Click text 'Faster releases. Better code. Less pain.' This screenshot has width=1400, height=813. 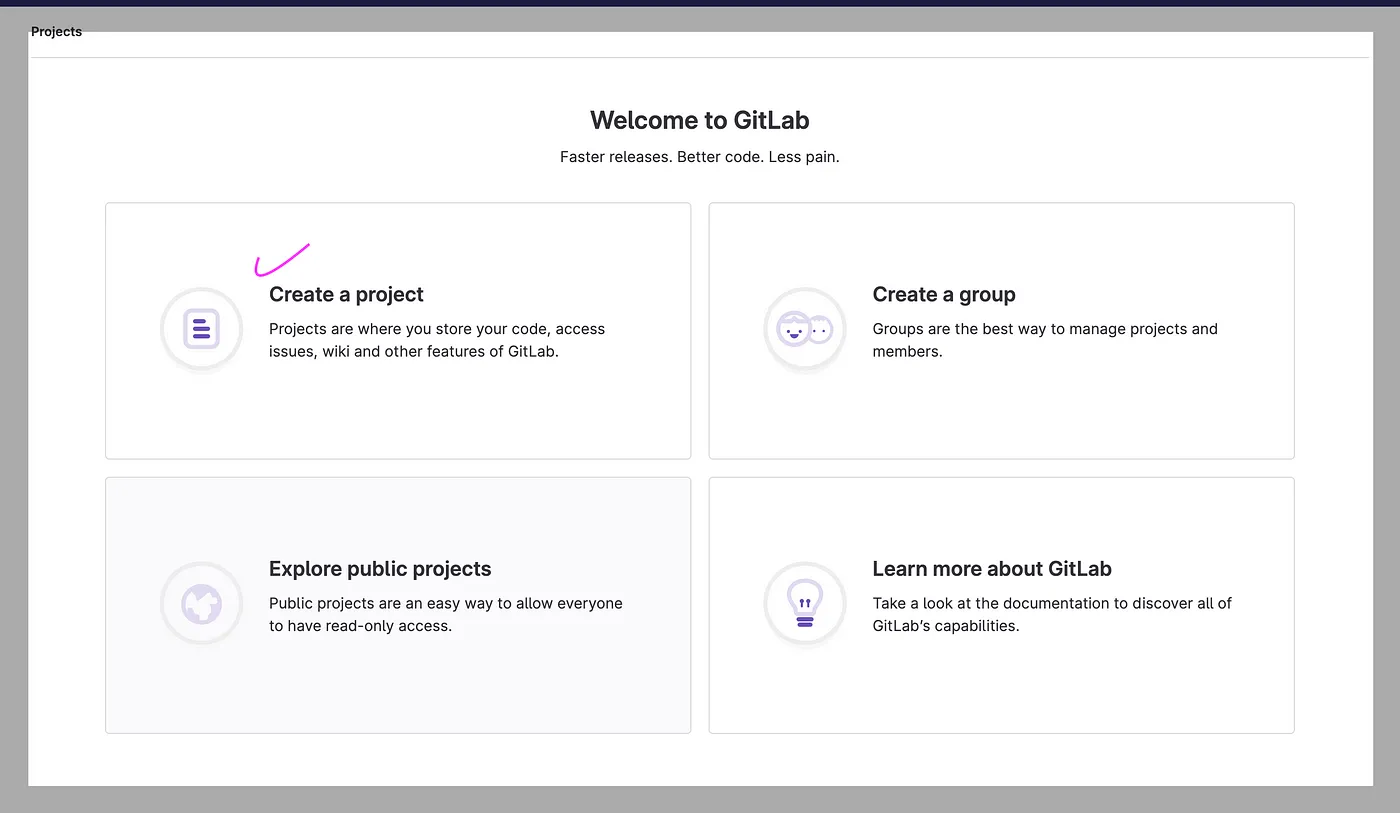(x=700, y=157)
